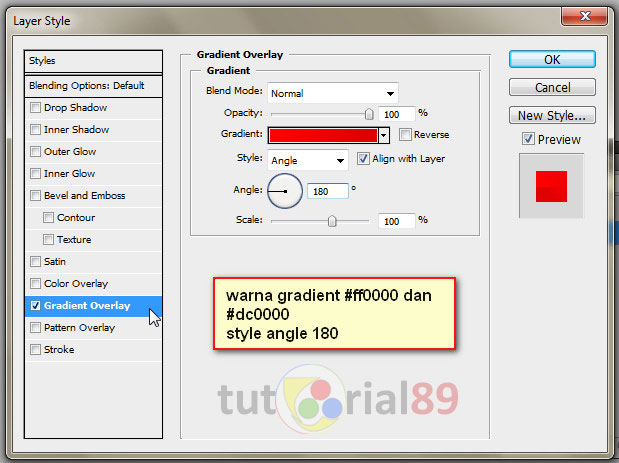Click the red style preview thumbnail
This screenshot has height=463, width=619.
pyautogui.click(x=551, y=186)
